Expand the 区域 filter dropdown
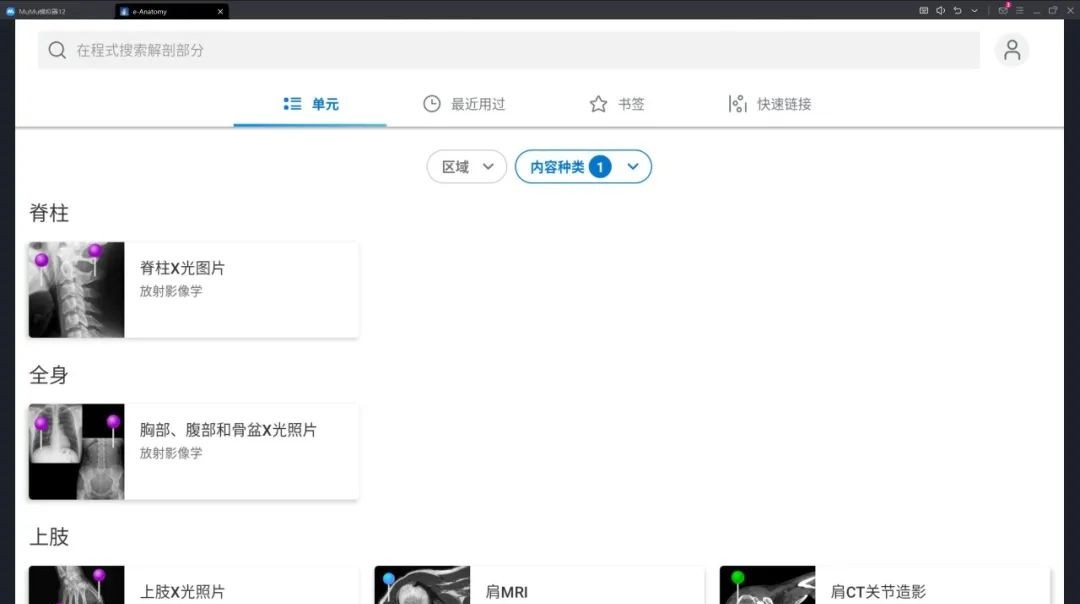This screenshot has width=1080, height=604. pos(466,167)
